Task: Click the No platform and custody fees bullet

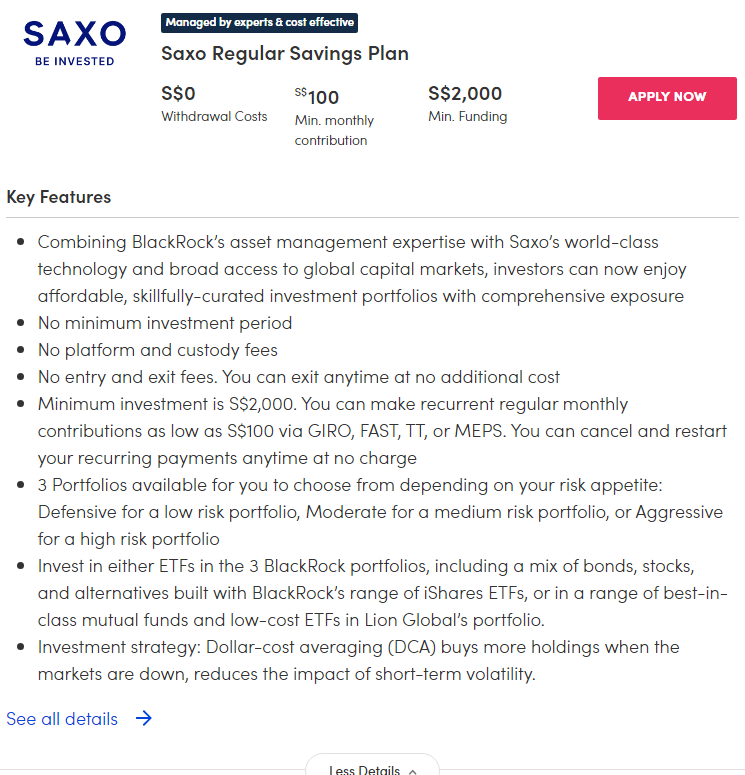Action: [x=158, y=350]
